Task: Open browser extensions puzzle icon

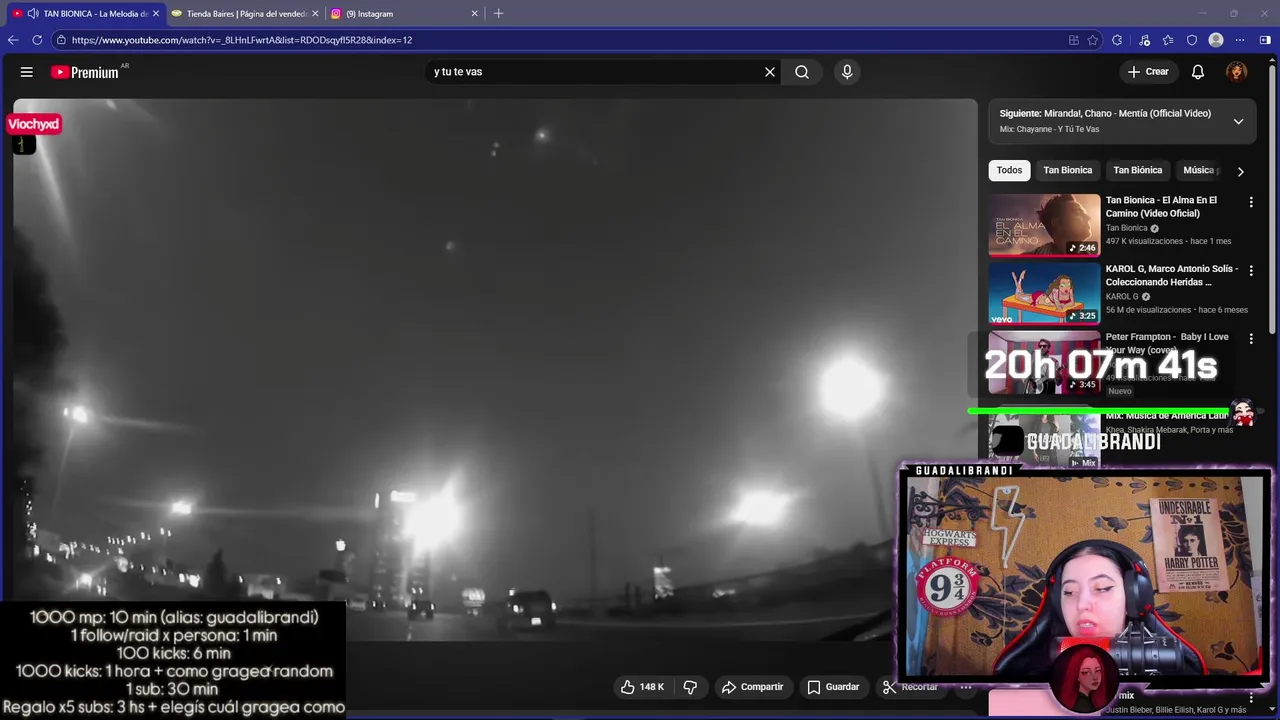Action: pos(1117,40)
